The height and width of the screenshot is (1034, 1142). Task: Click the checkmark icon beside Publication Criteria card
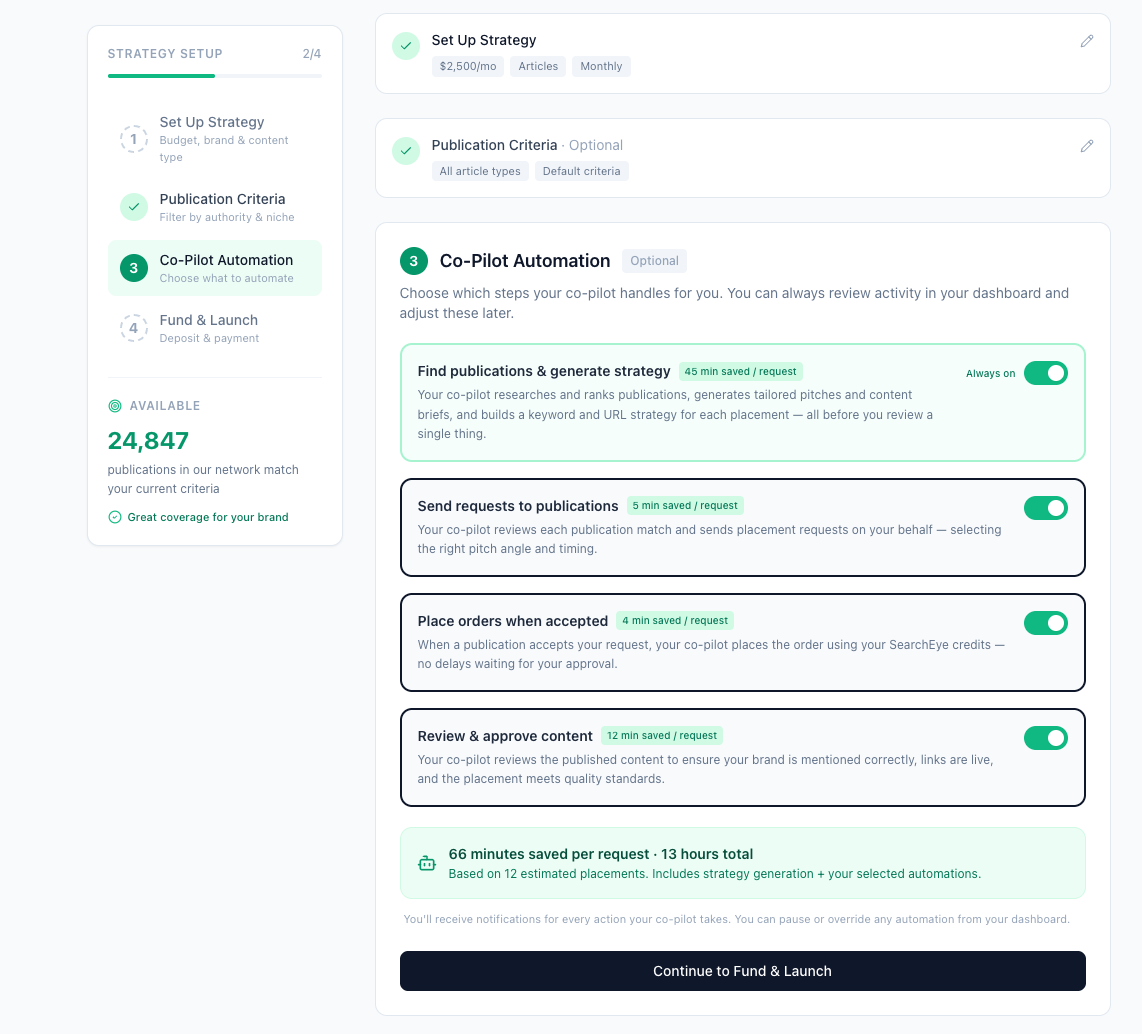coord(405,151)
